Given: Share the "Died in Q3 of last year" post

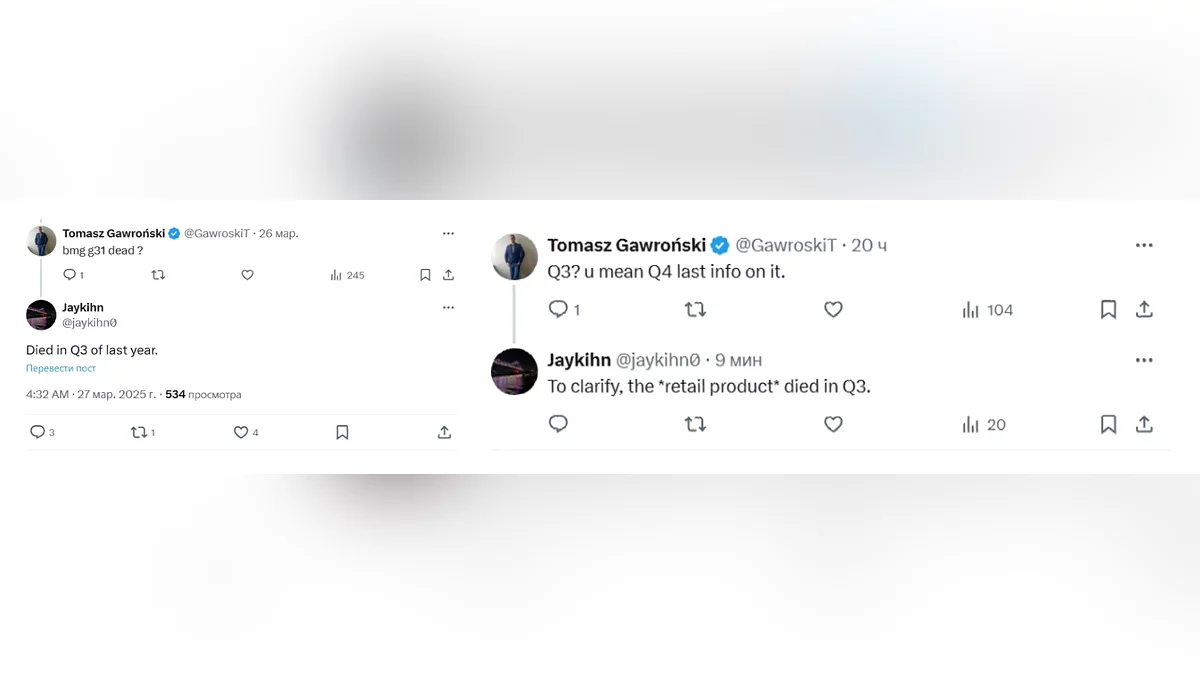Looking at the screenshot, I should click(x=444, y=432).
